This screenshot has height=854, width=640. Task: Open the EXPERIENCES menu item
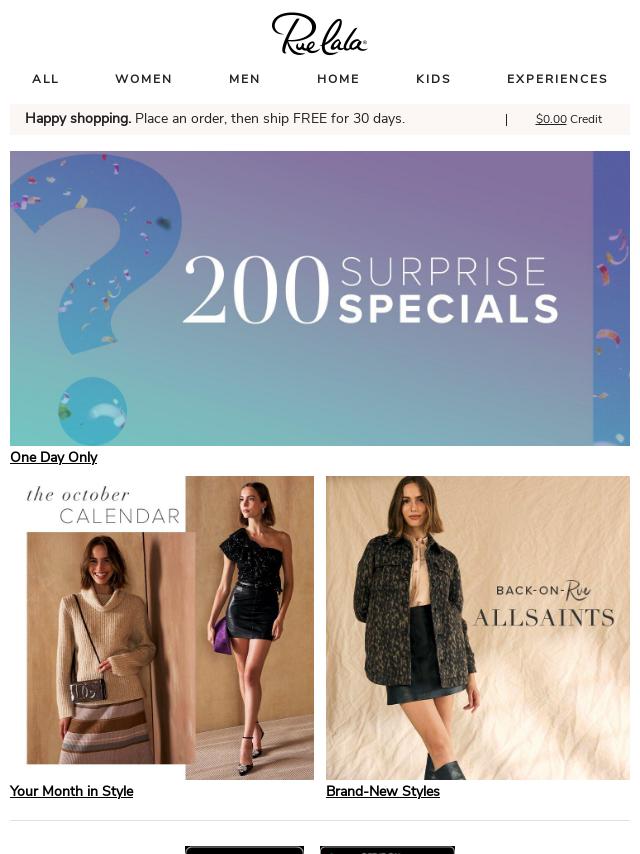click(557, 79)
